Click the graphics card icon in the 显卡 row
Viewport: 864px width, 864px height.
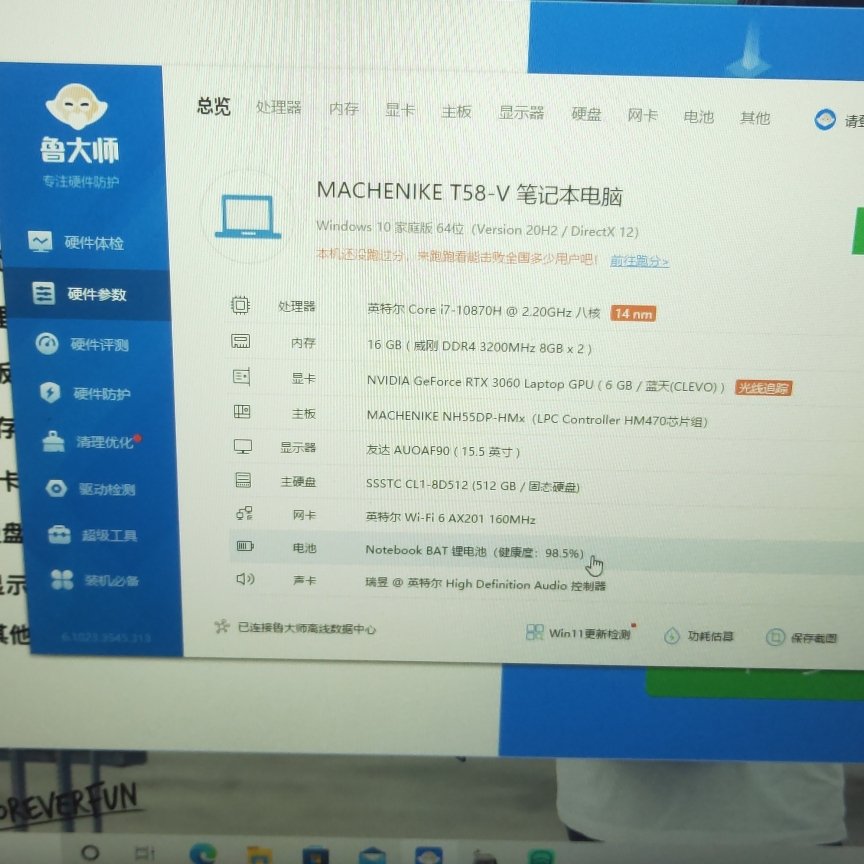coord(241,376)
